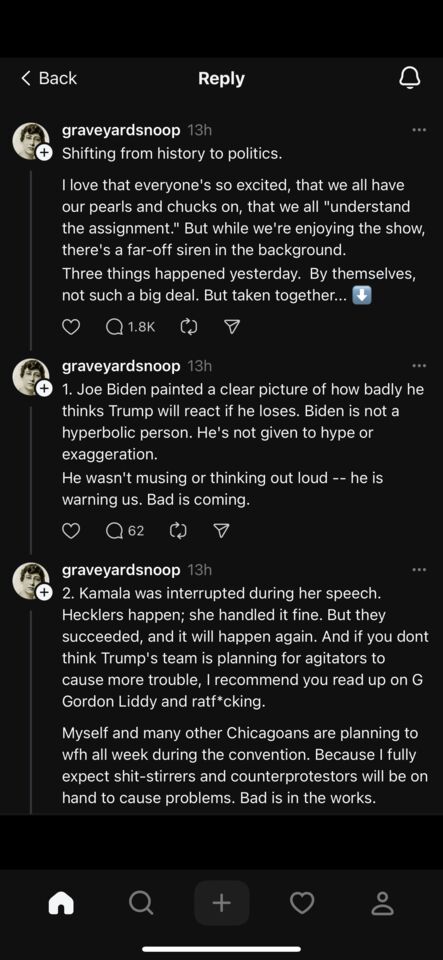Open the 1.8K replies on first post
This screenshot has height=960, width=443.
(130, 328)
